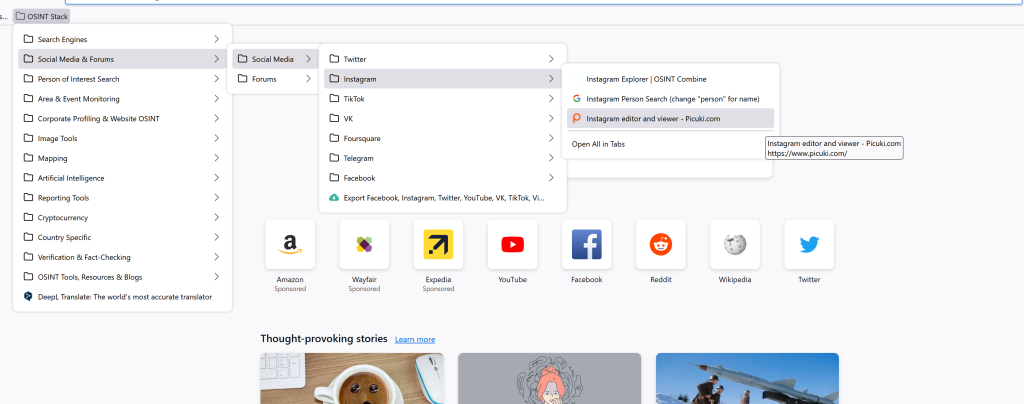The image size is (1024, 404).
Task: Click folder icon beside OSINT Tools, Resources & Blogs
Action: tap(28, 277)
